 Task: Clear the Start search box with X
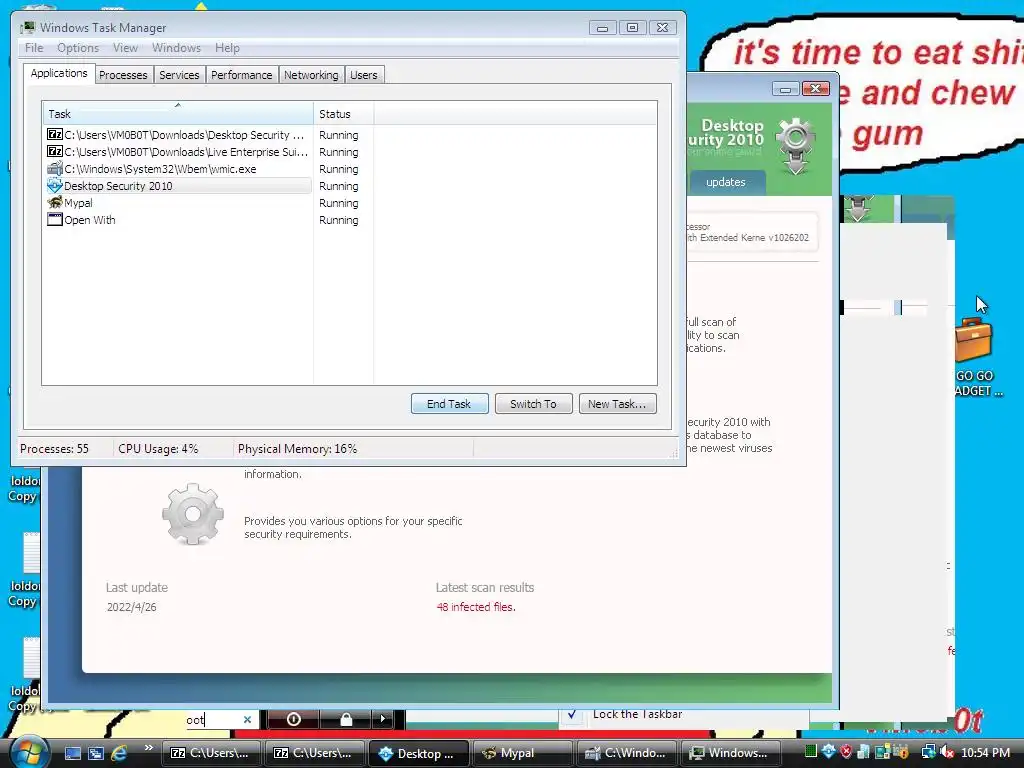coord(247,720)
